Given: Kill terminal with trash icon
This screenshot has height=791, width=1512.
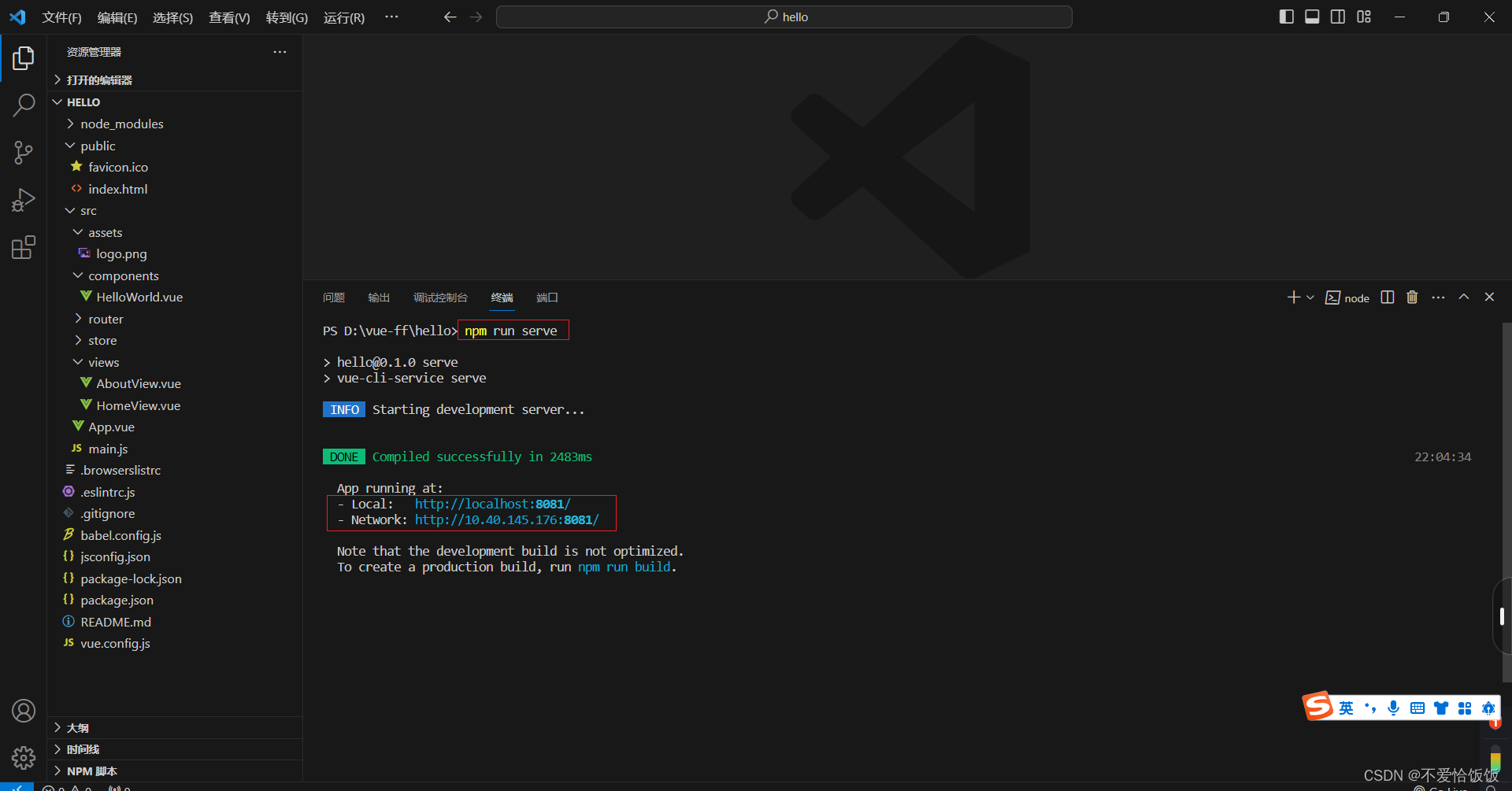Looking at the screenshot, I should 1412,297.
